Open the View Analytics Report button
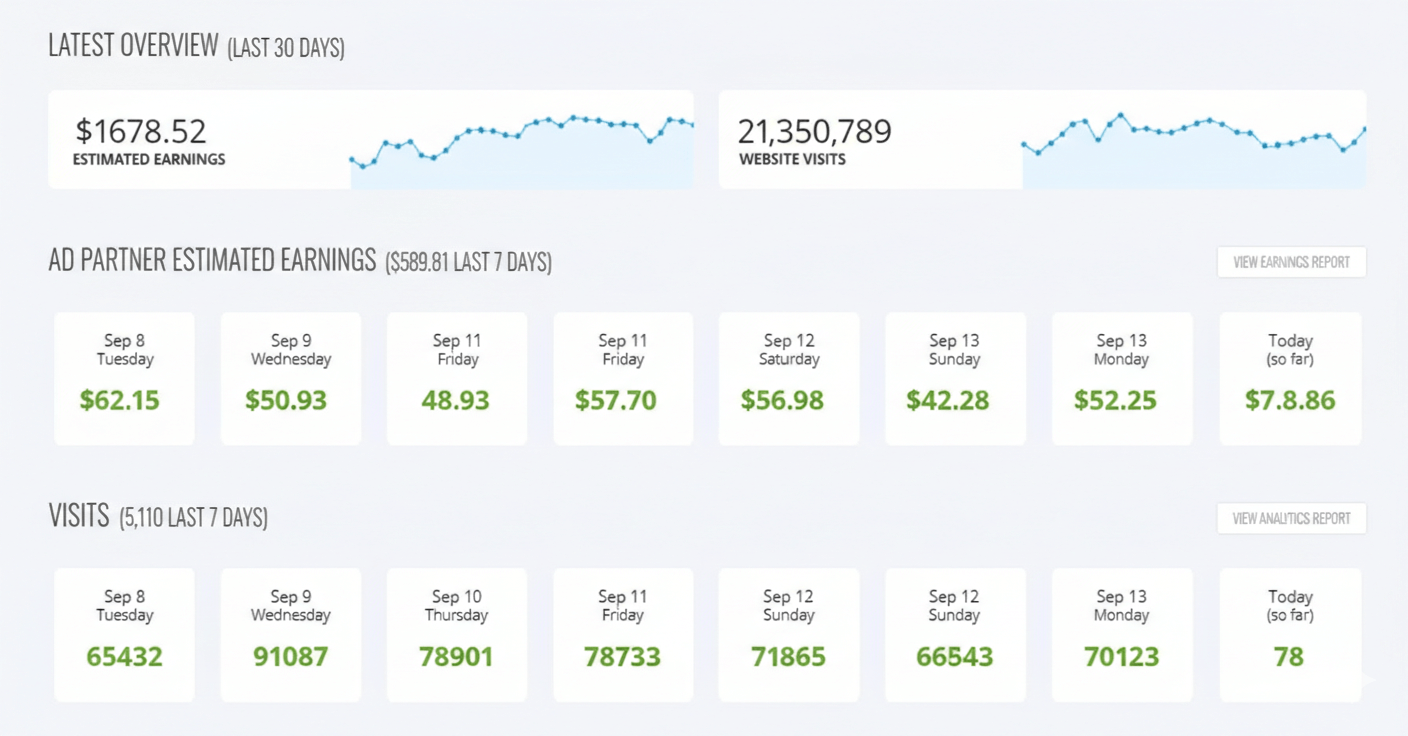Image resolution: width=1408 pixels, height=736 pixels. coord(1291,518)
